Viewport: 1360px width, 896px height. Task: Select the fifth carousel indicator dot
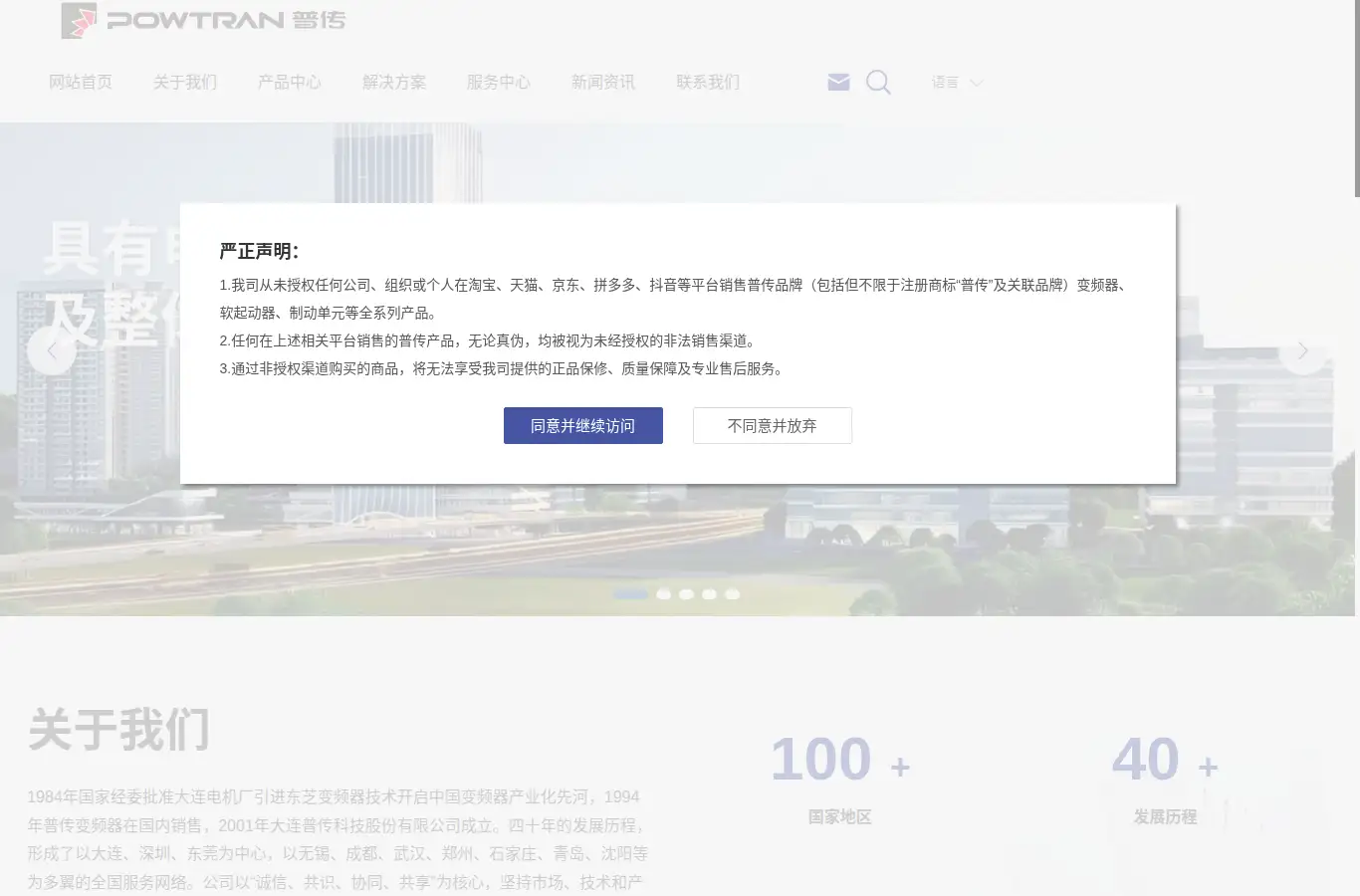[x=733, y=594]
